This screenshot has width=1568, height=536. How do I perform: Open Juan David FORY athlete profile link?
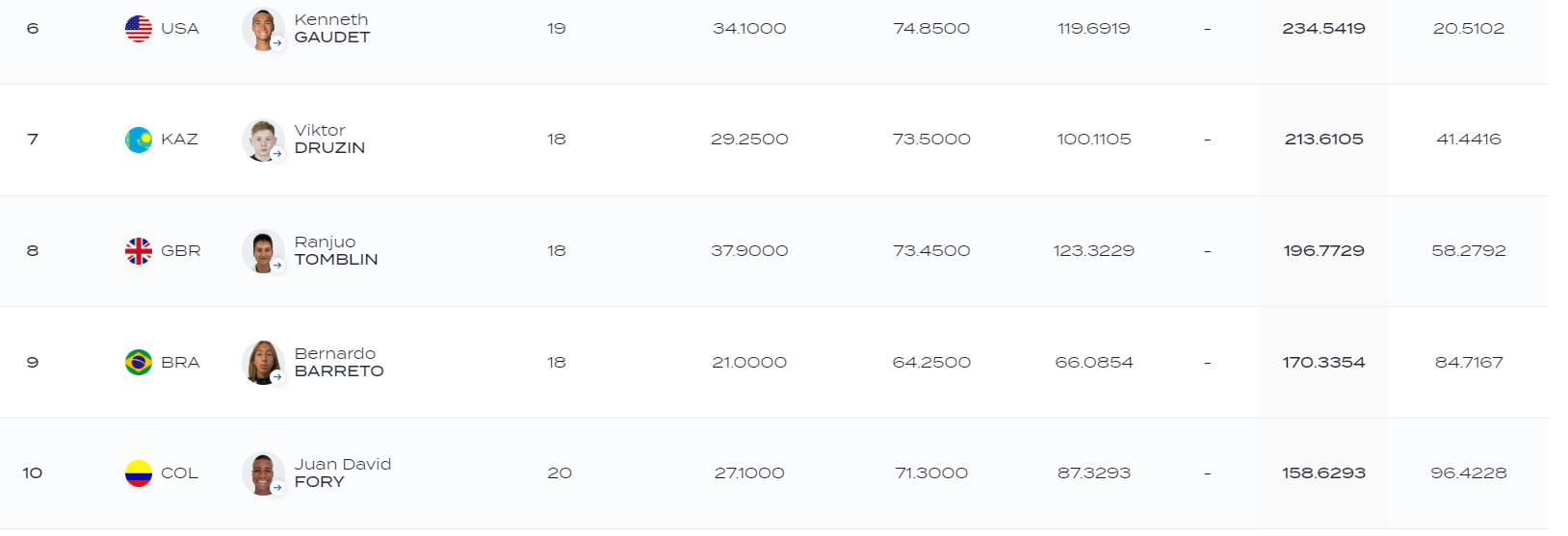click(343, 473)
